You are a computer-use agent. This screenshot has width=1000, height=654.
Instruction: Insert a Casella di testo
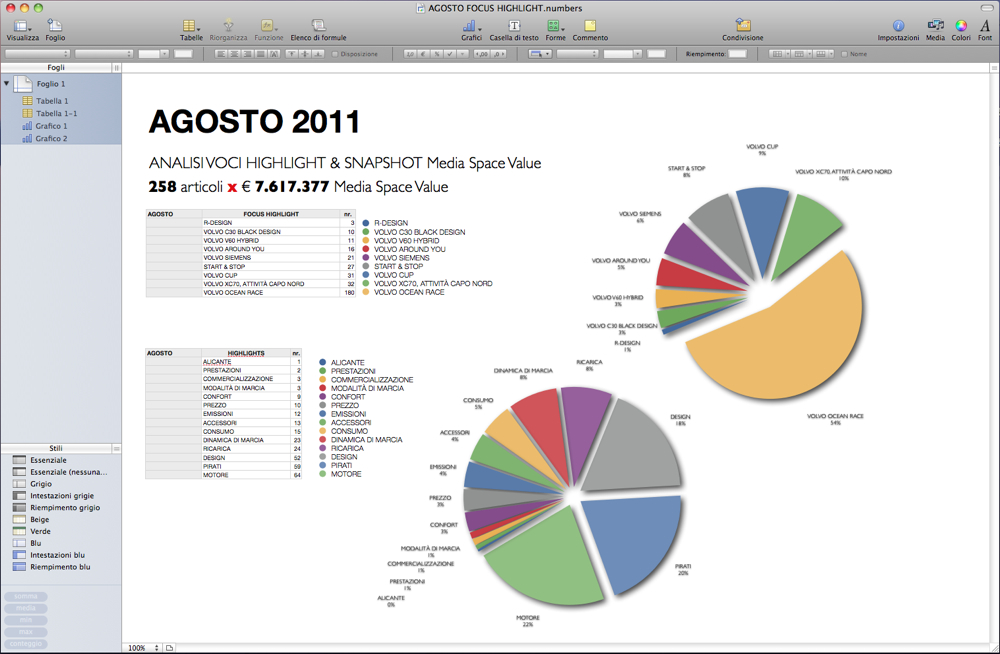[514, 26]
